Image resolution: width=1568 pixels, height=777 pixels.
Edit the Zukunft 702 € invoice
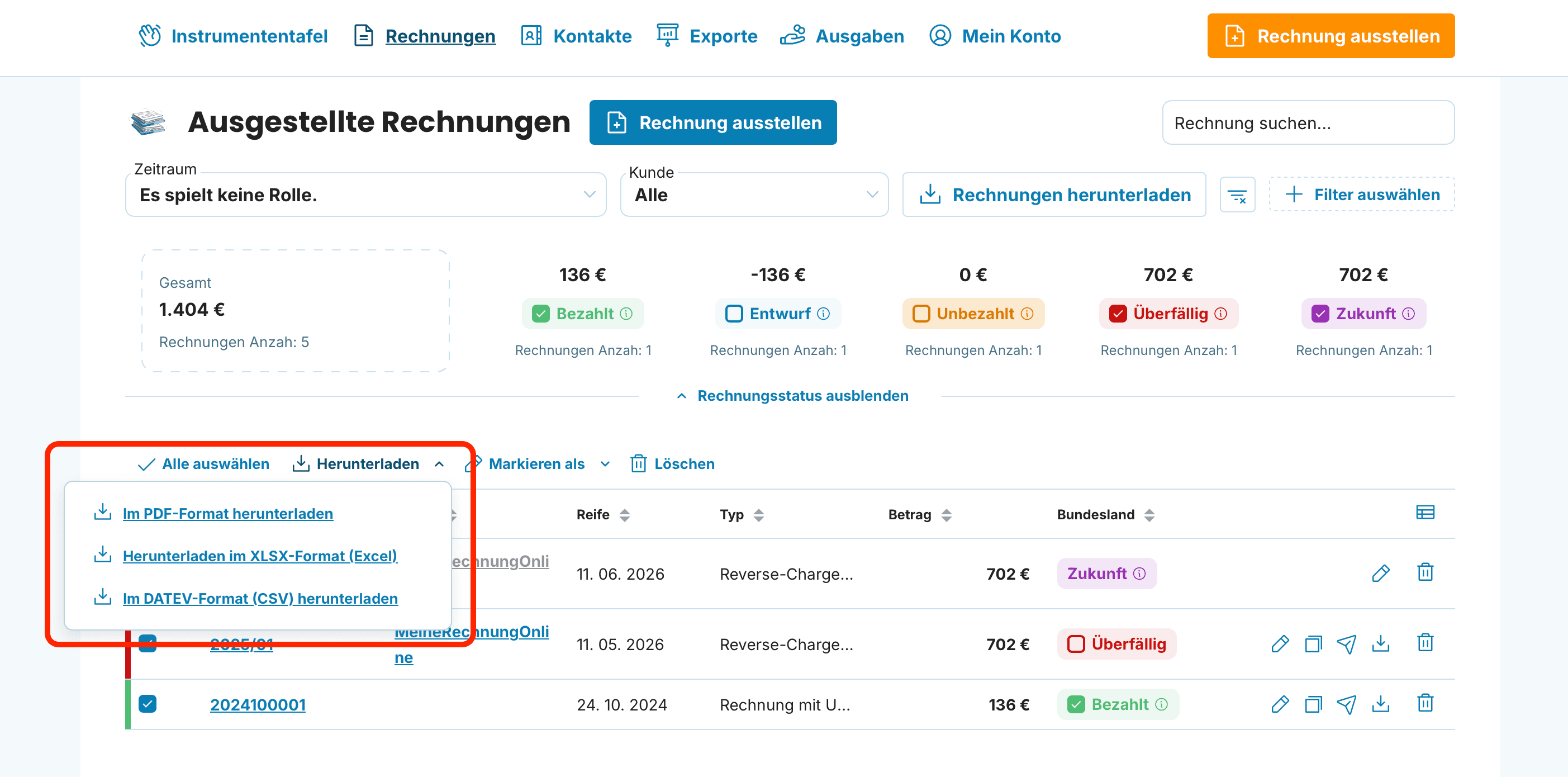1380,573
